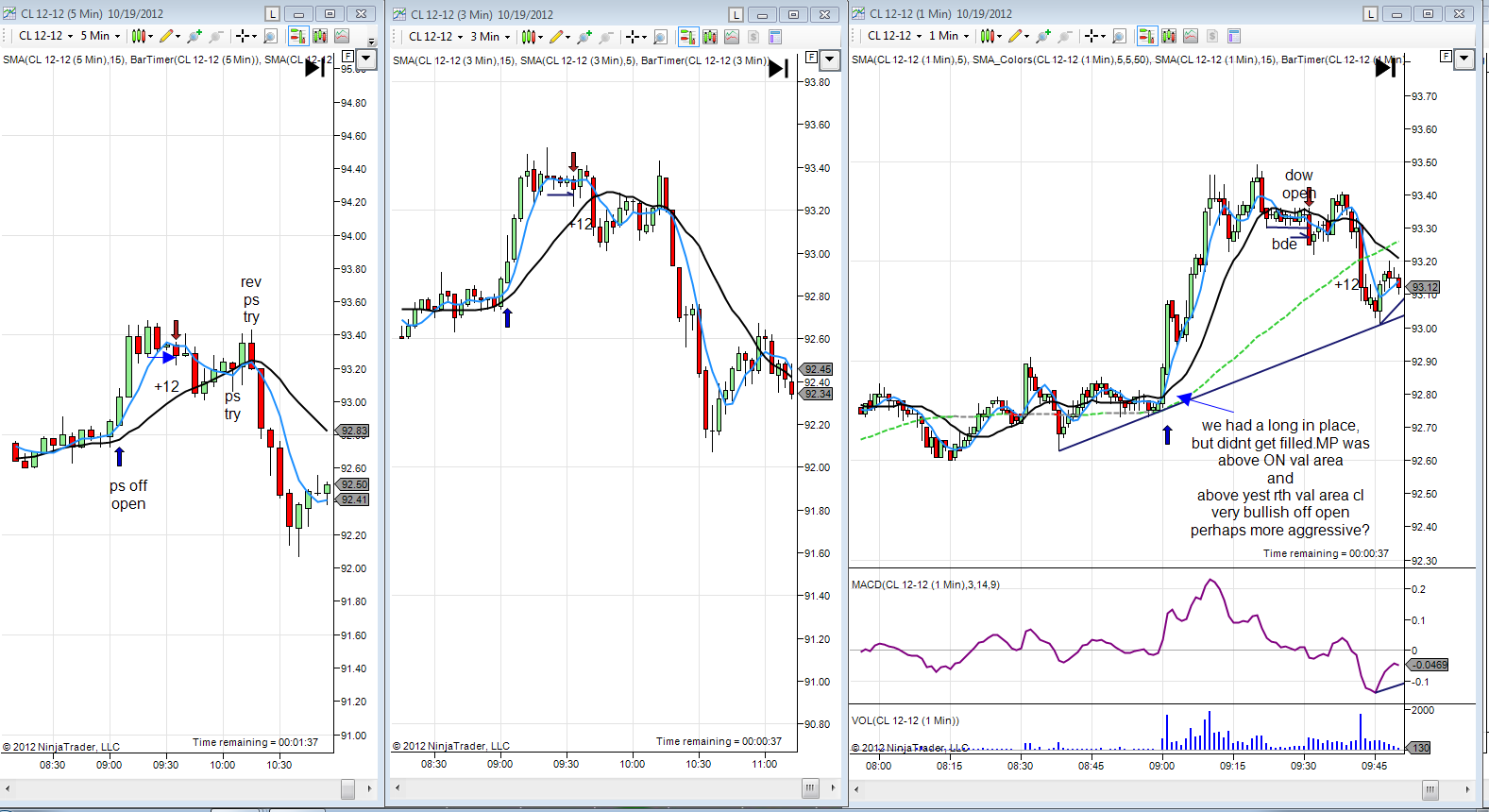Toggle the F button on 1 Min chart

pos(1446,57)
